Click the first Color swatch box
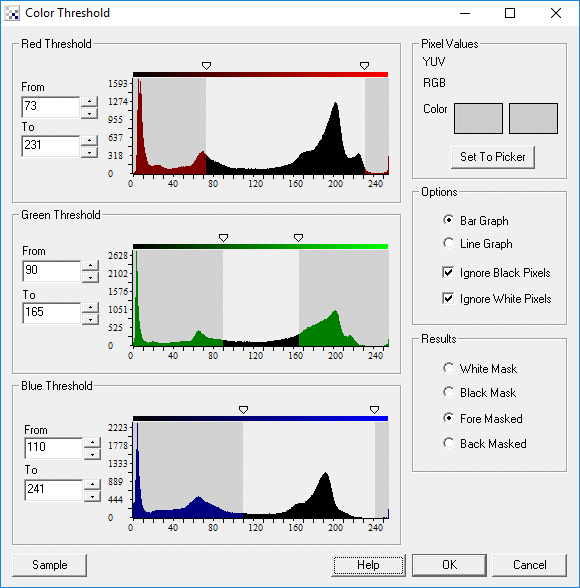580x588 pixels. [478, 118]
